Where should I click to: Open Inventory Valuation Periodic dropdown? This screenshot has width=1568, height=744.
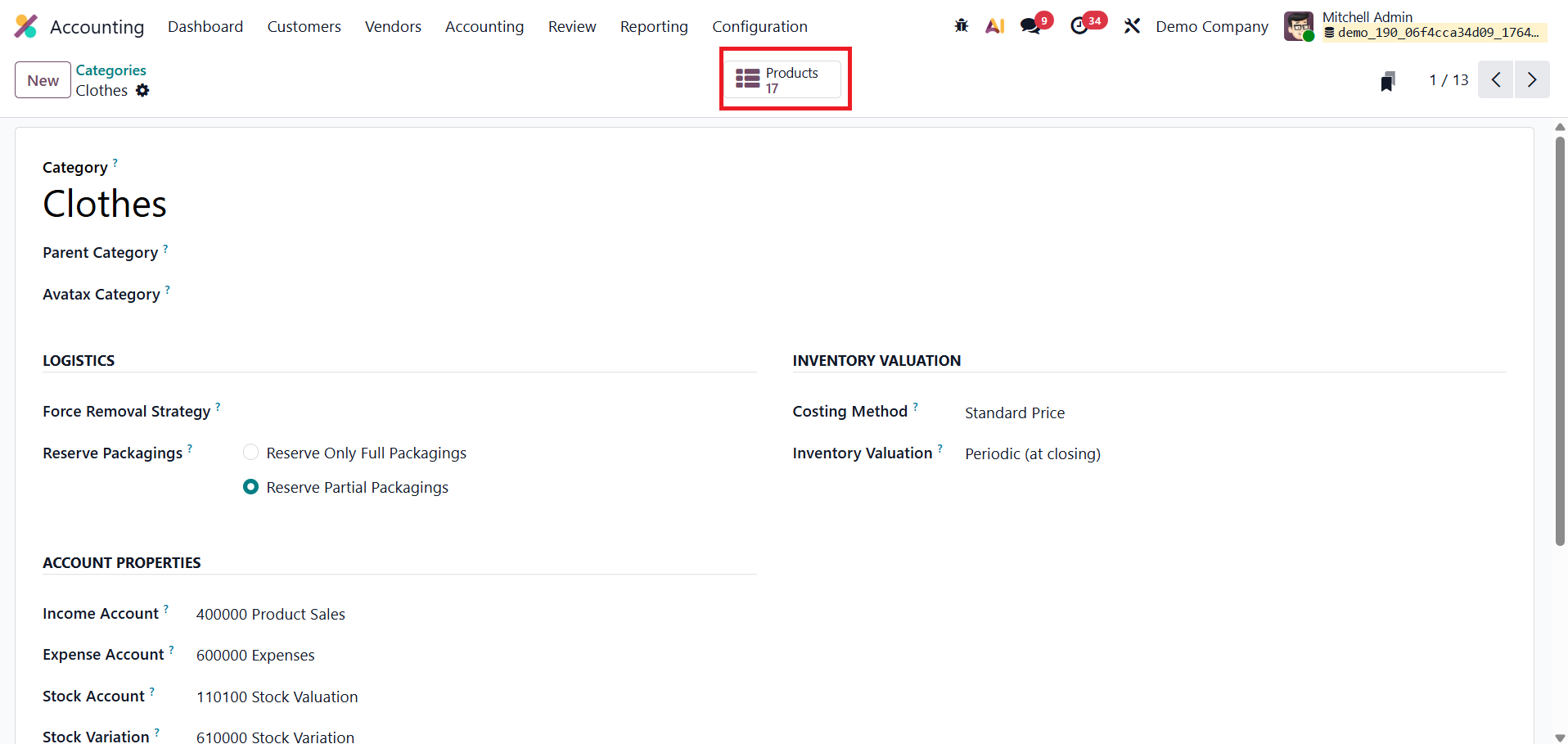tap(1032, 454)
